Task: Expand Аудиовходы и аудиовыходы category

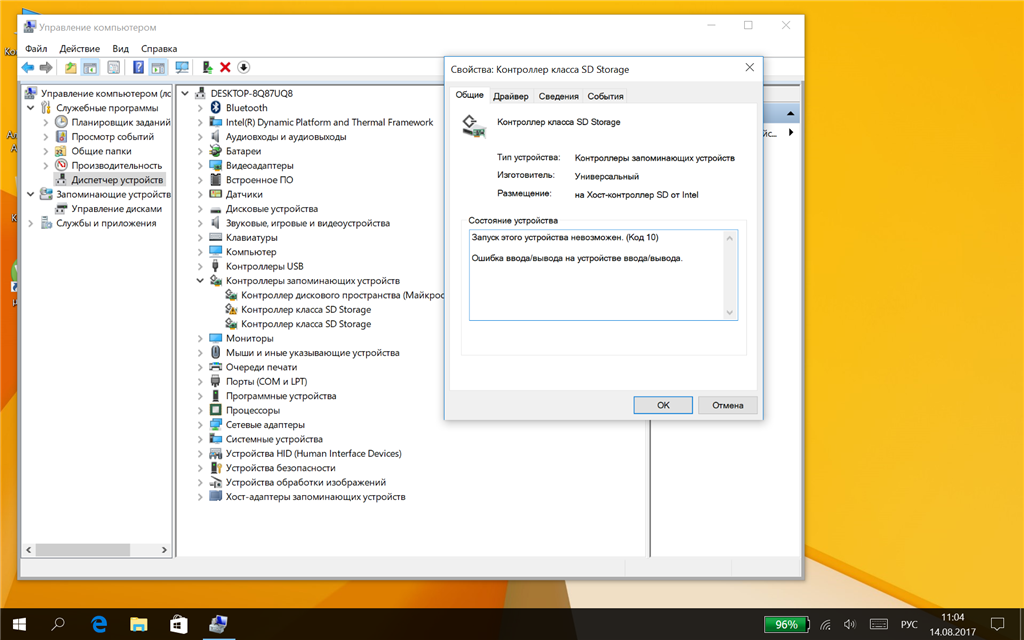Action: [200, 136]
